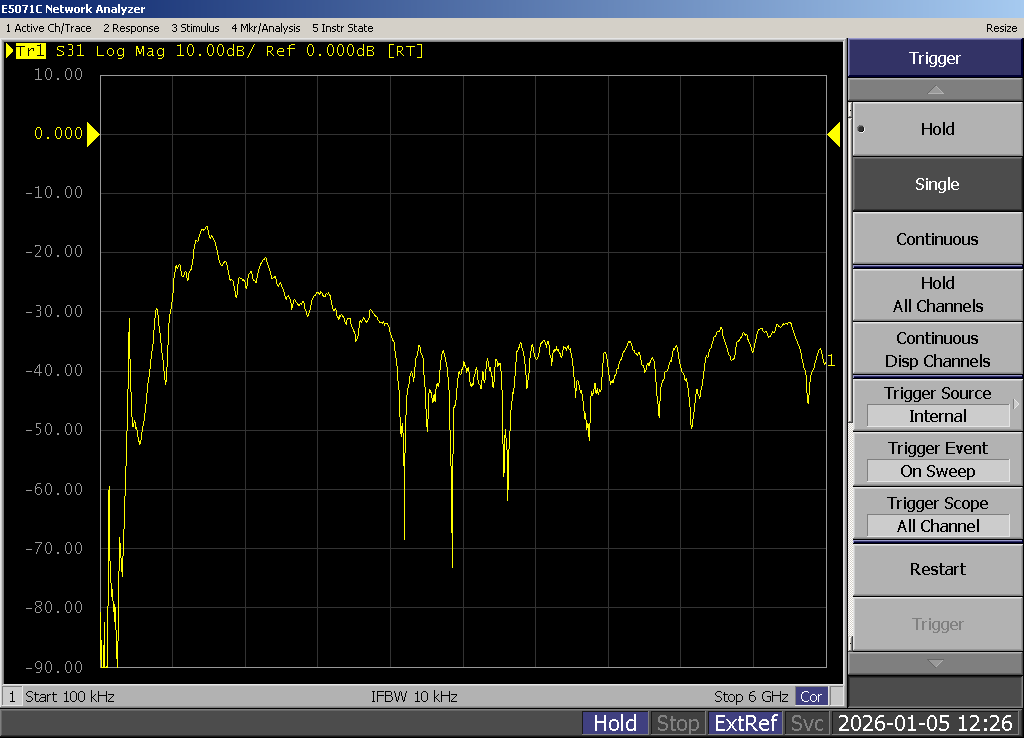
Task: Click the Resize button in the menu bar
Action: [x=1001, y=28]
